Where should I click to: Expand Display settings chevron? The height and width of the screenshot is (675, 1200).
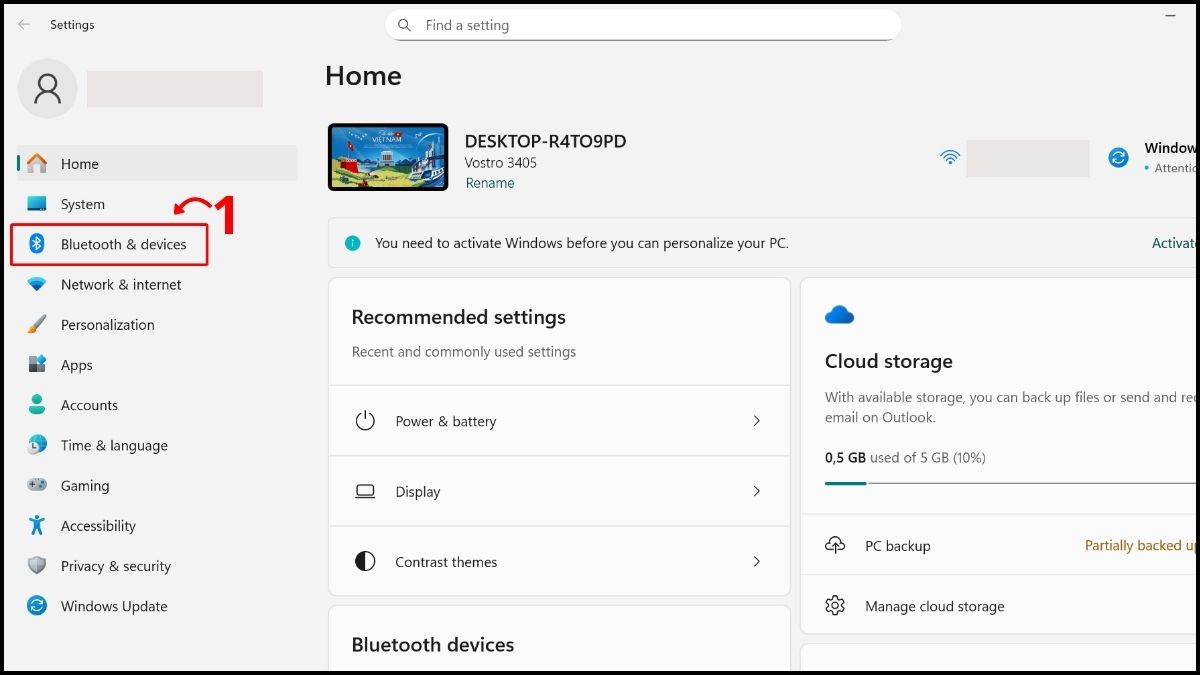click(757, 491)
